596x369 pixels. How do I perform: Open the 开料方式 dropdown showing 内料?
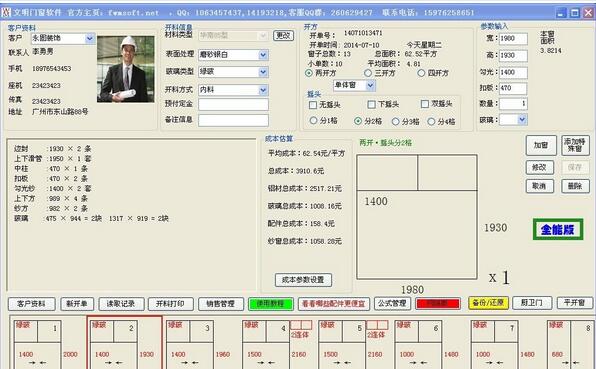tap(233, 90)
